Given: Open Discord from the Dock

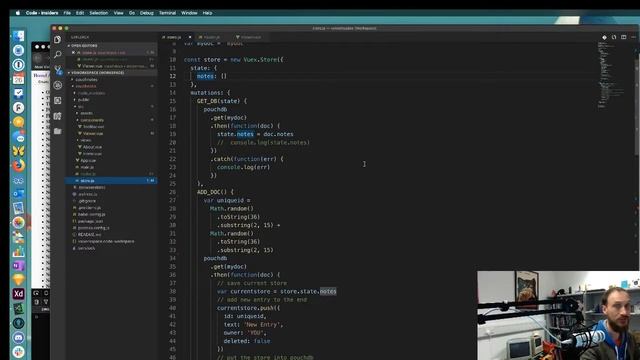Looking at the screenshot, I should tap(18, 338).
